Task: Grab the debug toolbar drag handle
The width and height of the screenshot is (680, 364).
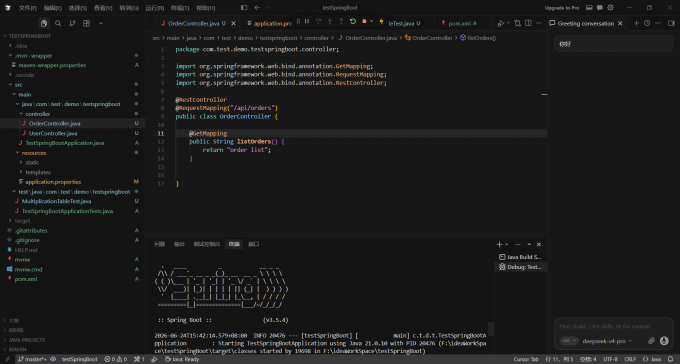Action: (298, 22)
